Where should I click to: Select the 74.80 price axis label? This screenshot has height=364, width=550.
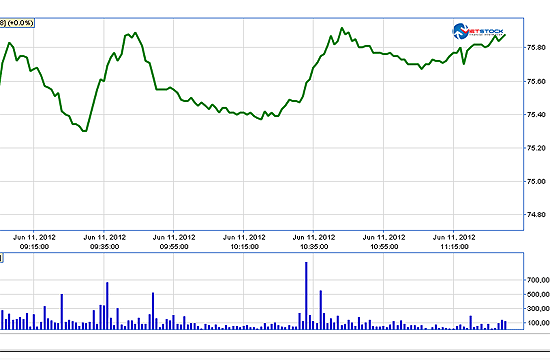pos(536,214)
